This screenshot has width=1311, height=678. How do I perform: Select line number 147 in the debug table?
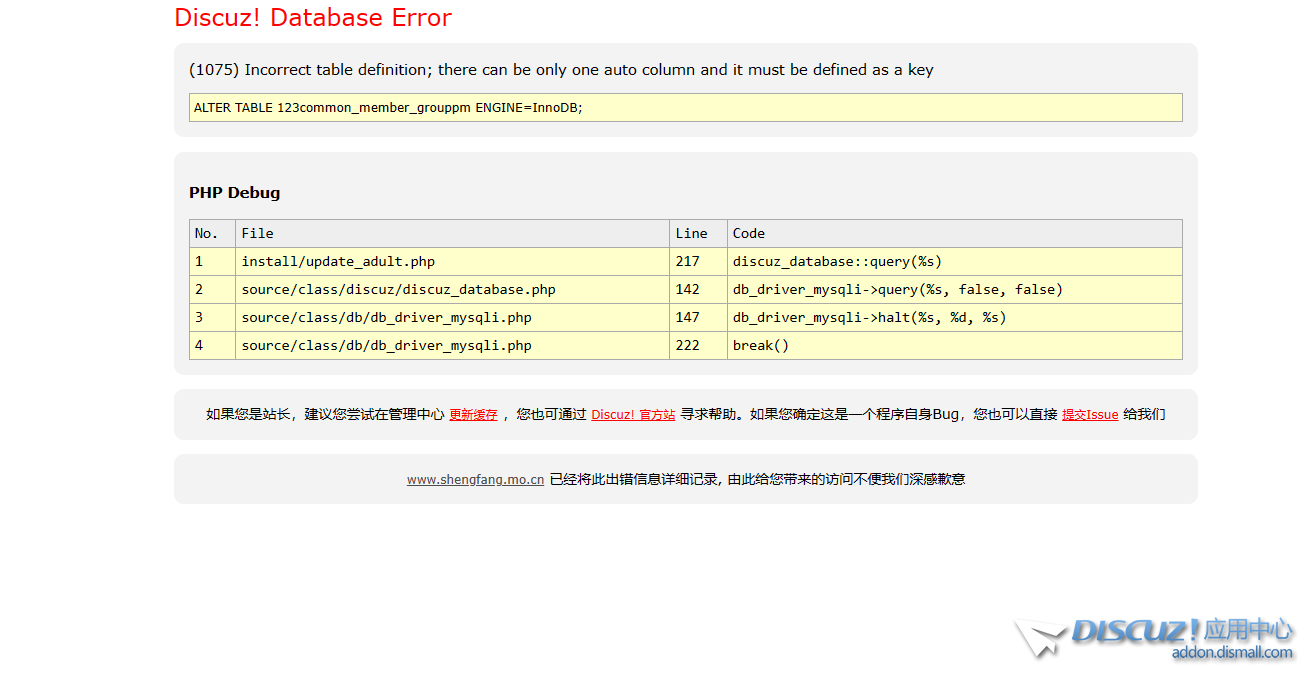[x=690, y=317]
